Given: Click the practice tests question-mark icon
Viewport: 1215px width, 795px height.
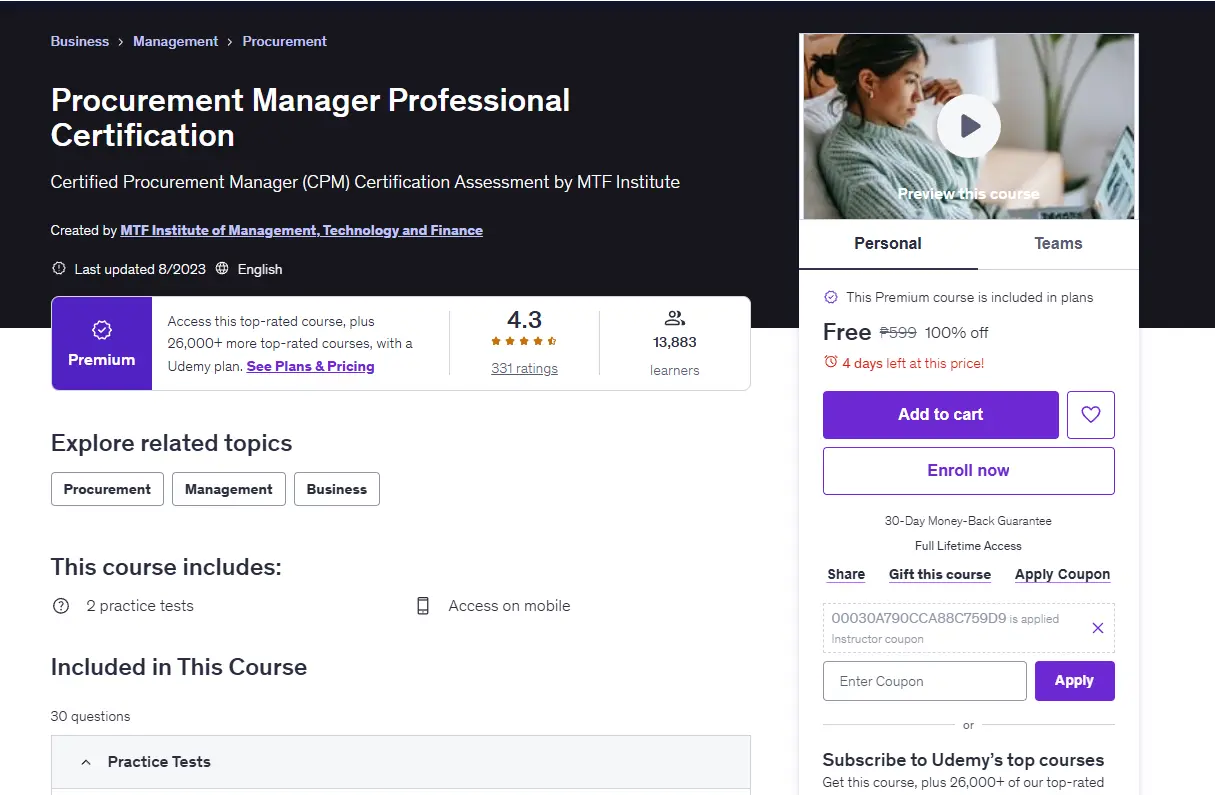Looking at the screenshot, I should (61, 606).
